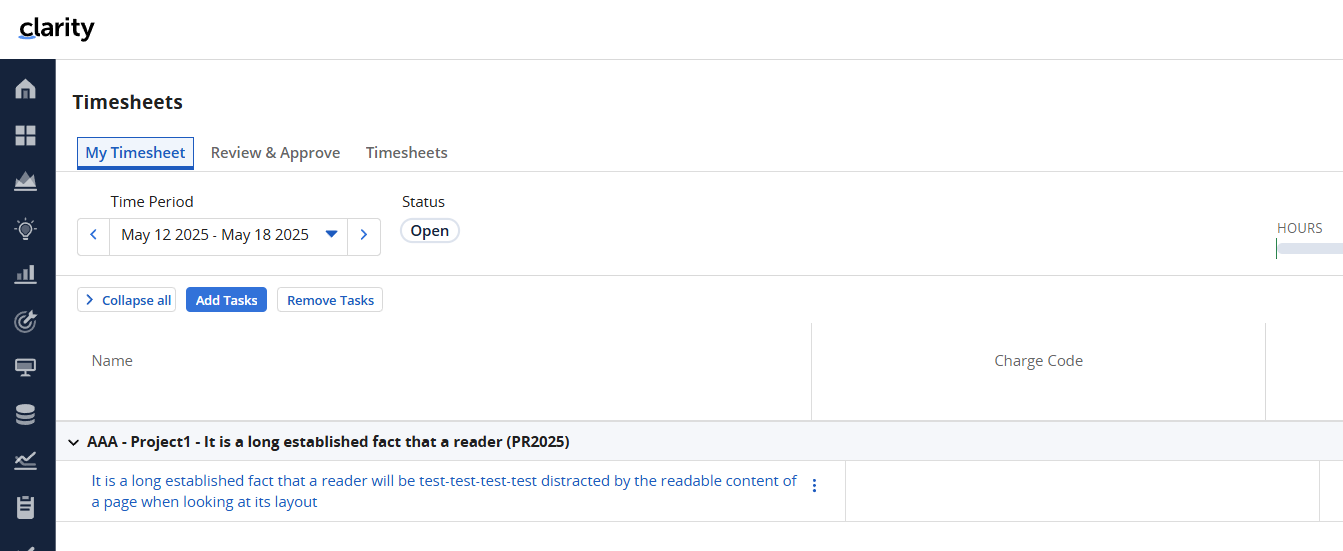Open the lightbulb ideas icon
The width and height of the screenshot is (1343, 551).
(x=25, y=228)
